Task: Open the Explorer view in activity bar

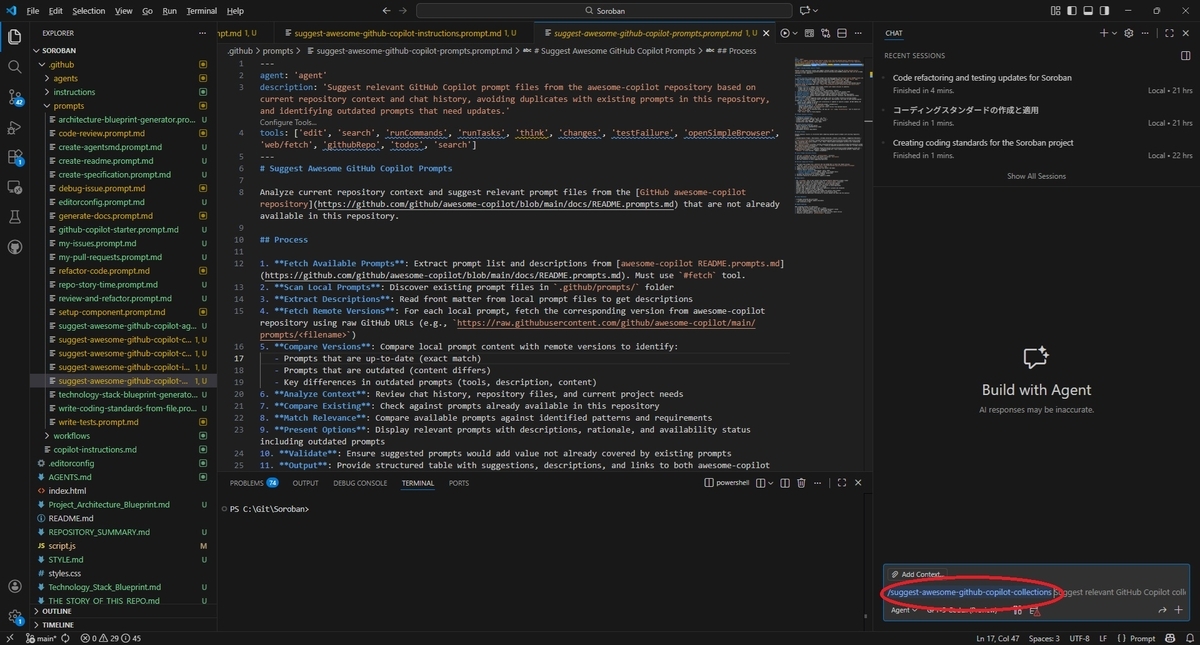Action: coord(14,37)
